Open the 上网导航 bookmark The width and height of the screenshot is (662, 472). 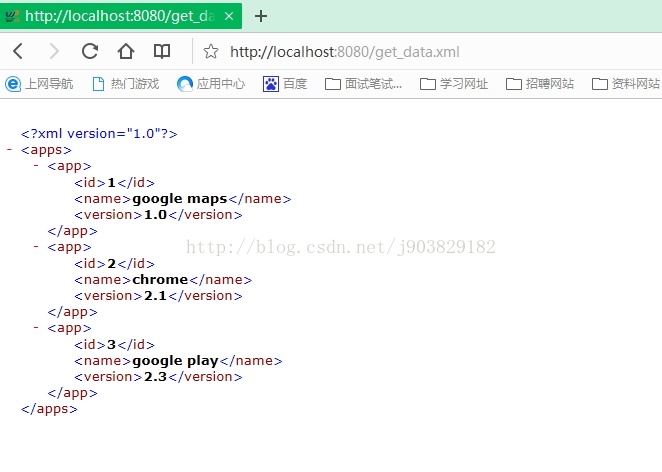39,84
